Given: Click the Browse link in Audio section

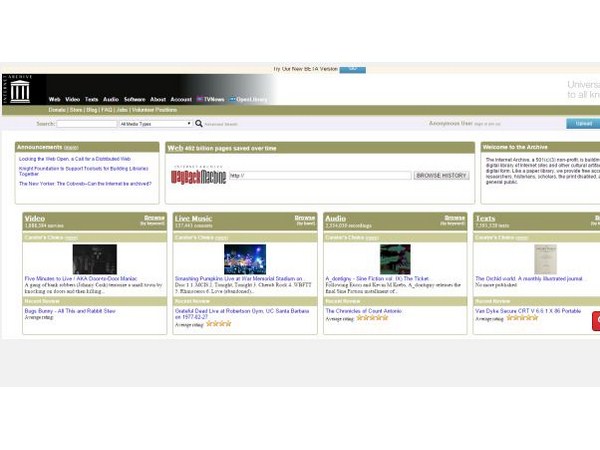Looking at the screenshot, I should pyautogui.click(x=454, y=216).
